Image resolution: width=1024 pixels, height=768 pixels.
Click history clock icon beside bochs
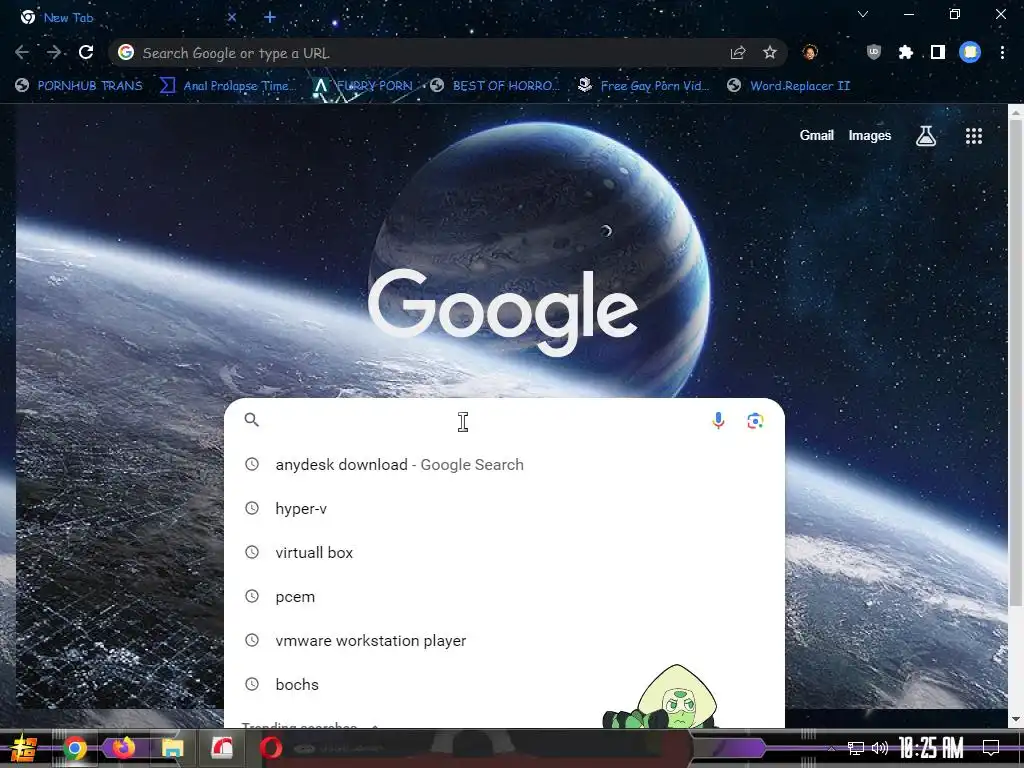251,684
